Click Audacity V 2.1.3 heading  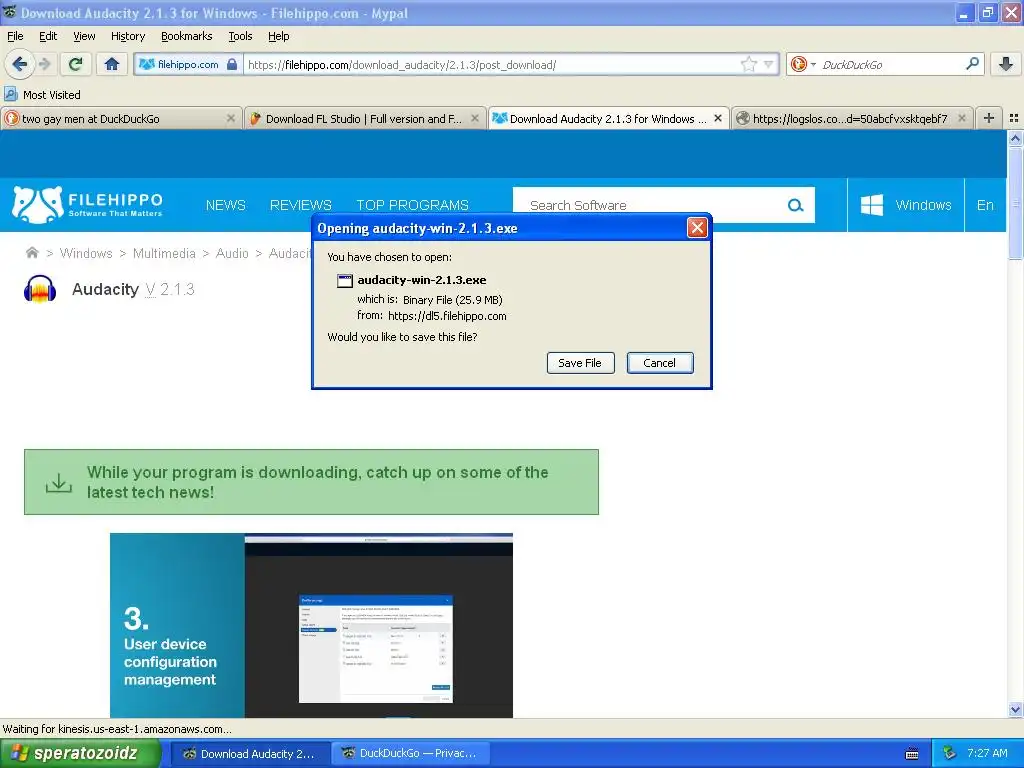[133, 289]
